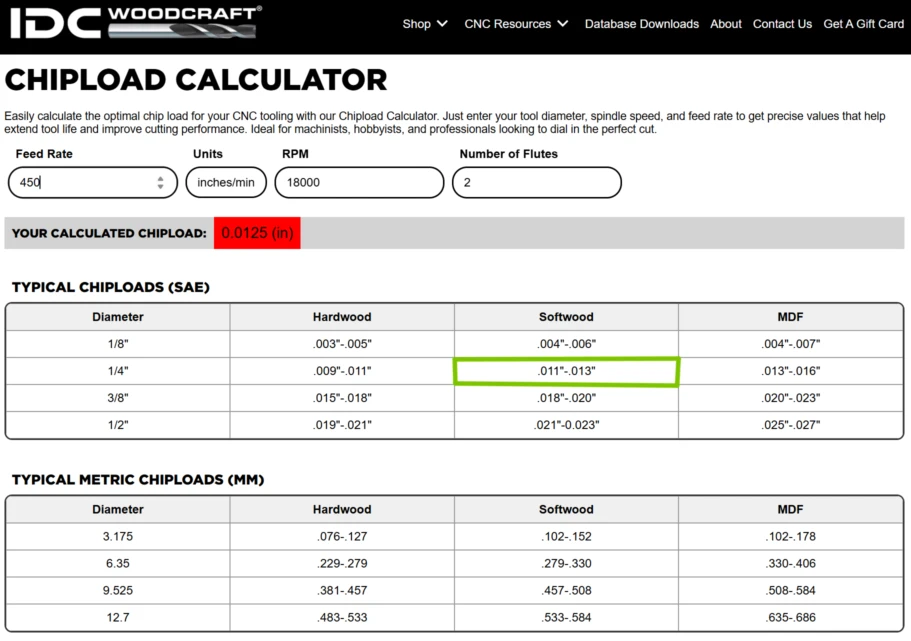Open the Contact Us page
The width and height of the screenshot is (911, 641).
click(x=782, y=24)
